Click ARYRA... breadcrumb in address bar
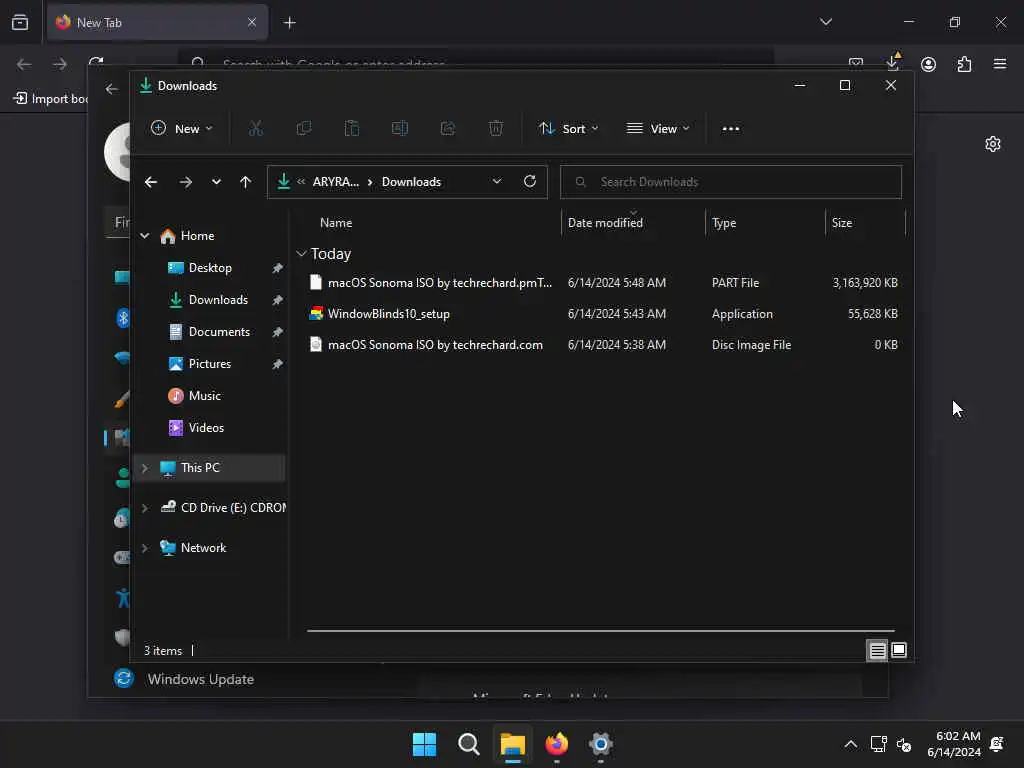 (x=336, y=182)
